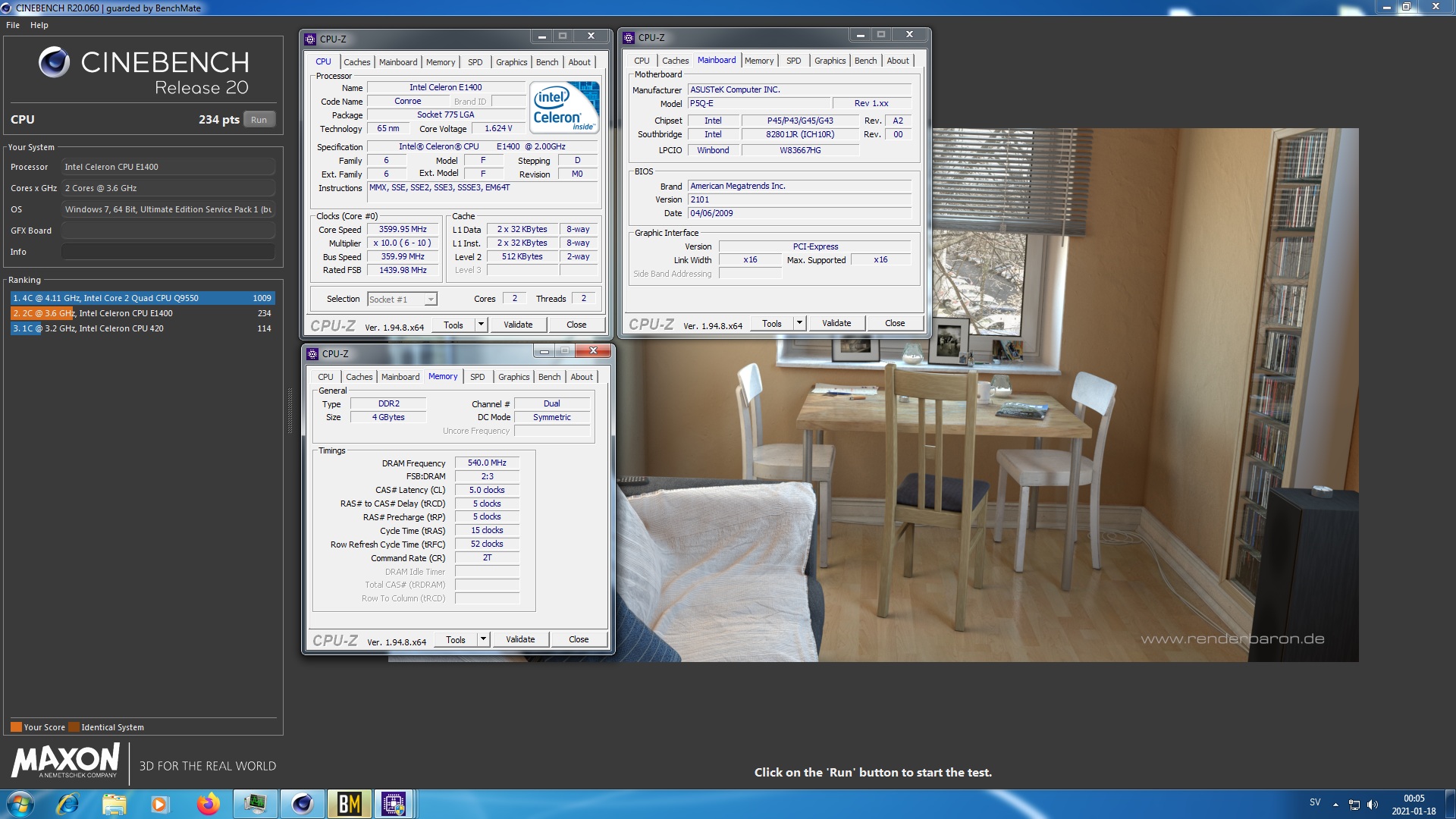The image size is (1456, 819).
Task: Show hidden tray icons arrow
Action: point(1335,805)
